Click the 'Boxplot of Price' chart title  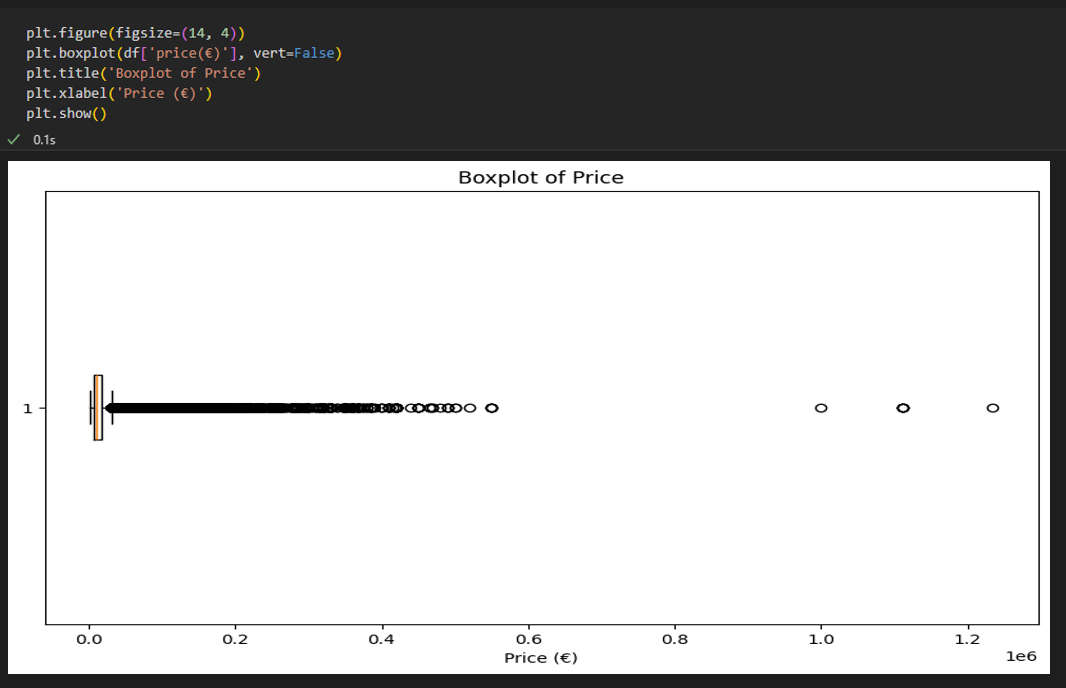[x=540, y=177]
